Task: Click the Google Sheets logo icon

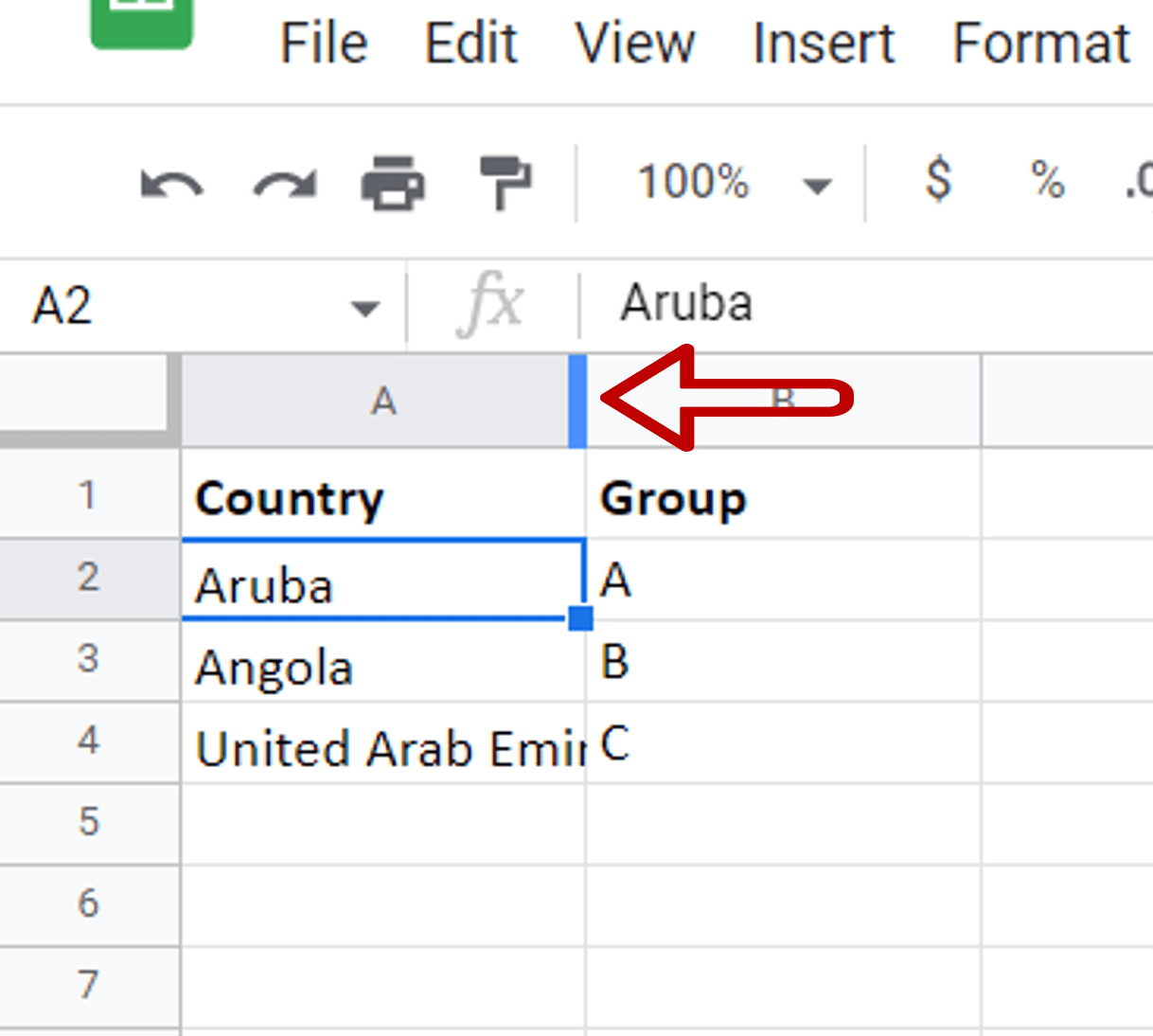Action: click(x=140, y=19)
